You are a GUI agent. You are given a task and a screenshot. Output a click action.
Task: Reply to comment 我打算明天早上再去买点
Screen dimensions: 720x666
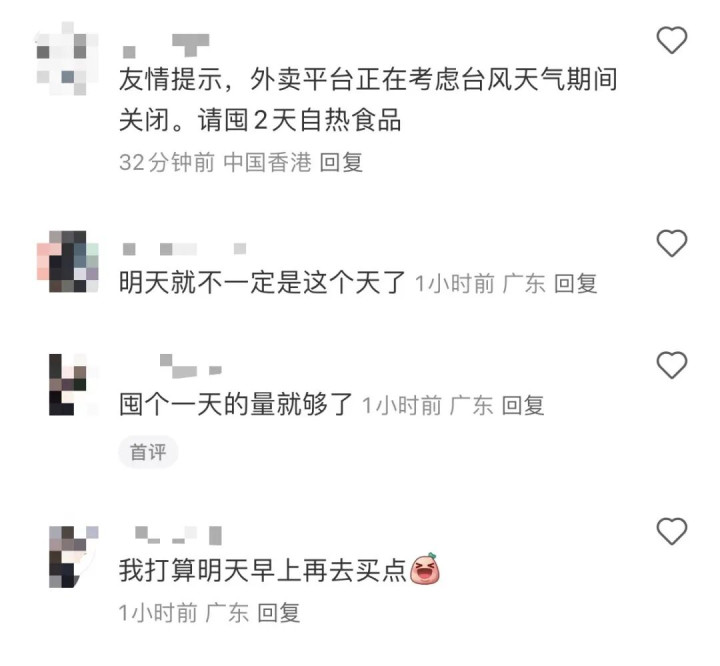coord(278,613)
